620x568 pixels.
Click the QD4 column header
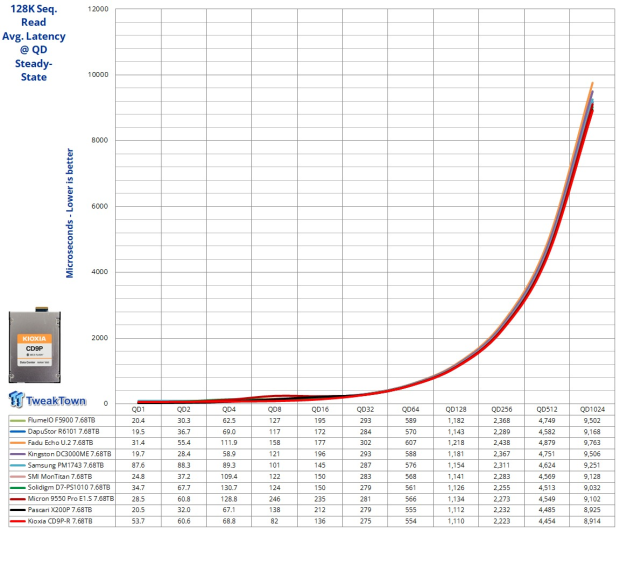pos(229,409)
